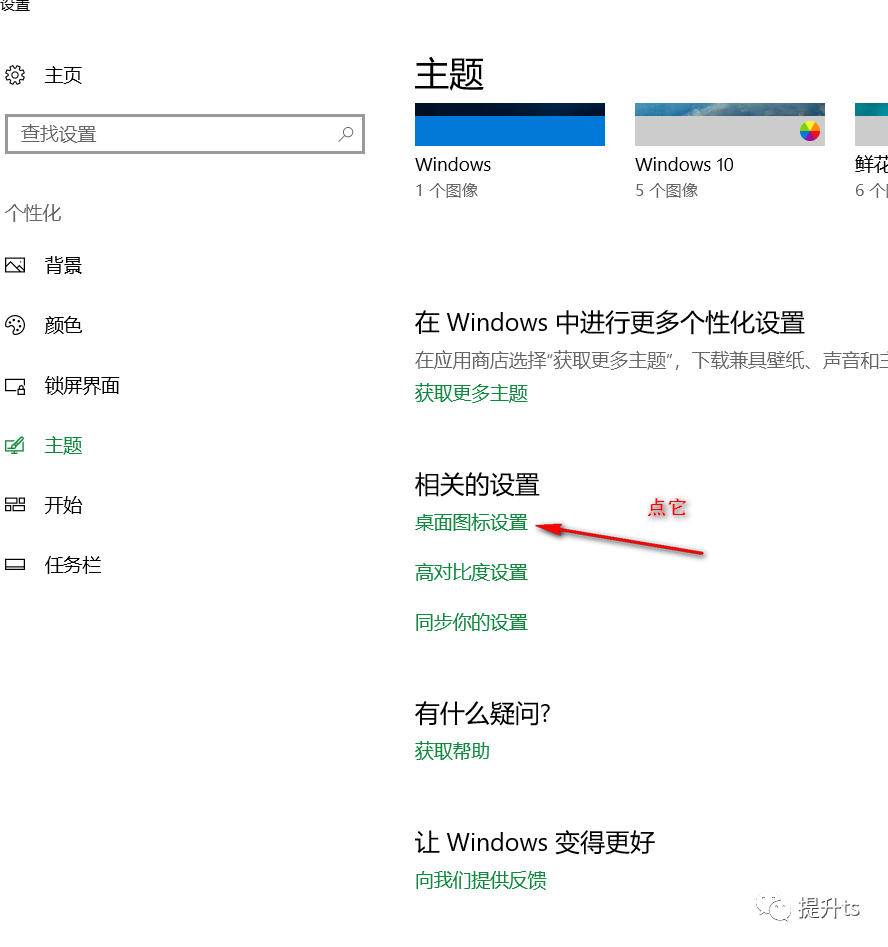Click the 个性化 section label
The width and height of the screenshot is (888, 947).
[33, 213]
